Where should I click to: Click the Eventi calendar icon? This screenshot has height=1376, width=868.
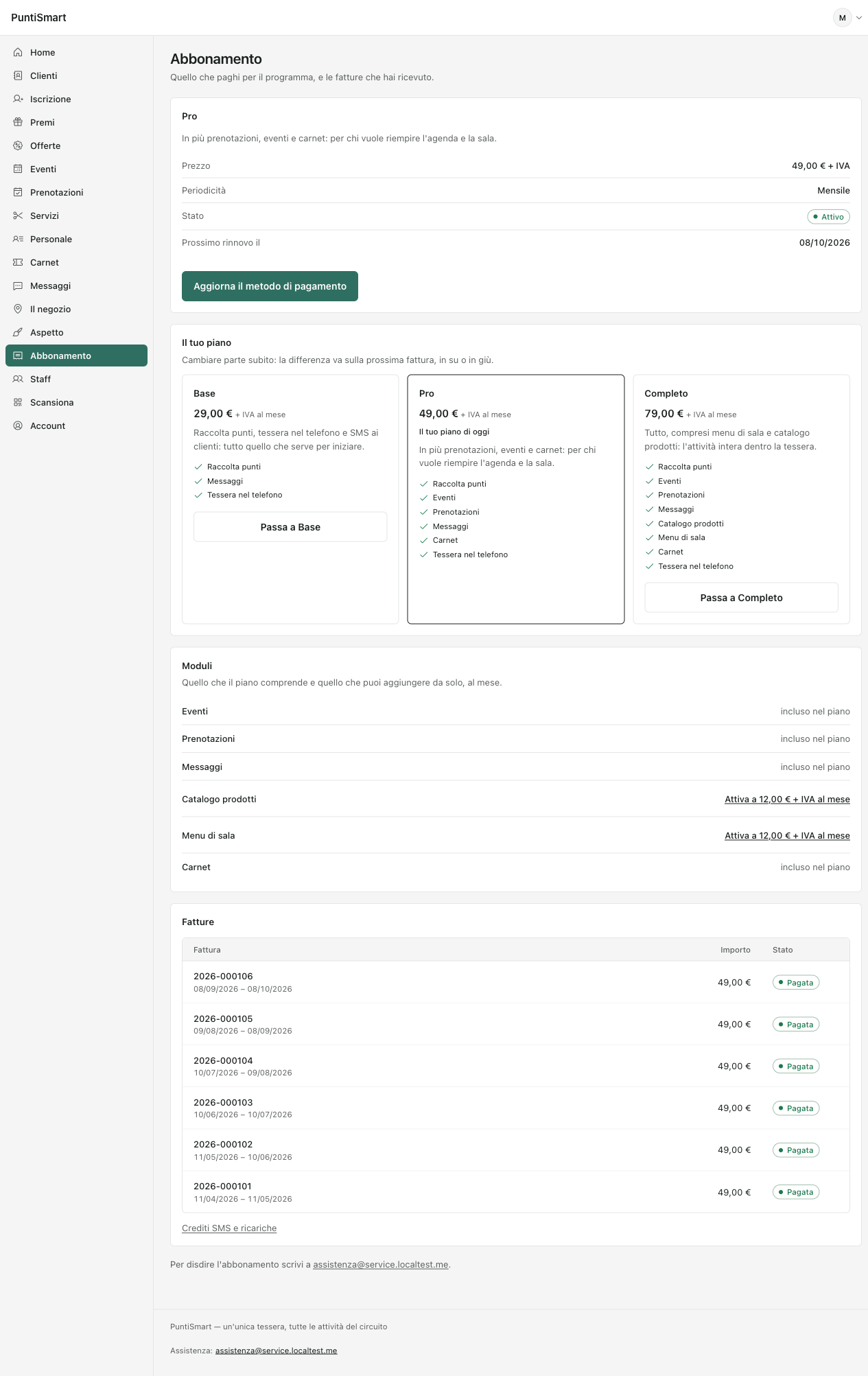click(x=18, y=169)
